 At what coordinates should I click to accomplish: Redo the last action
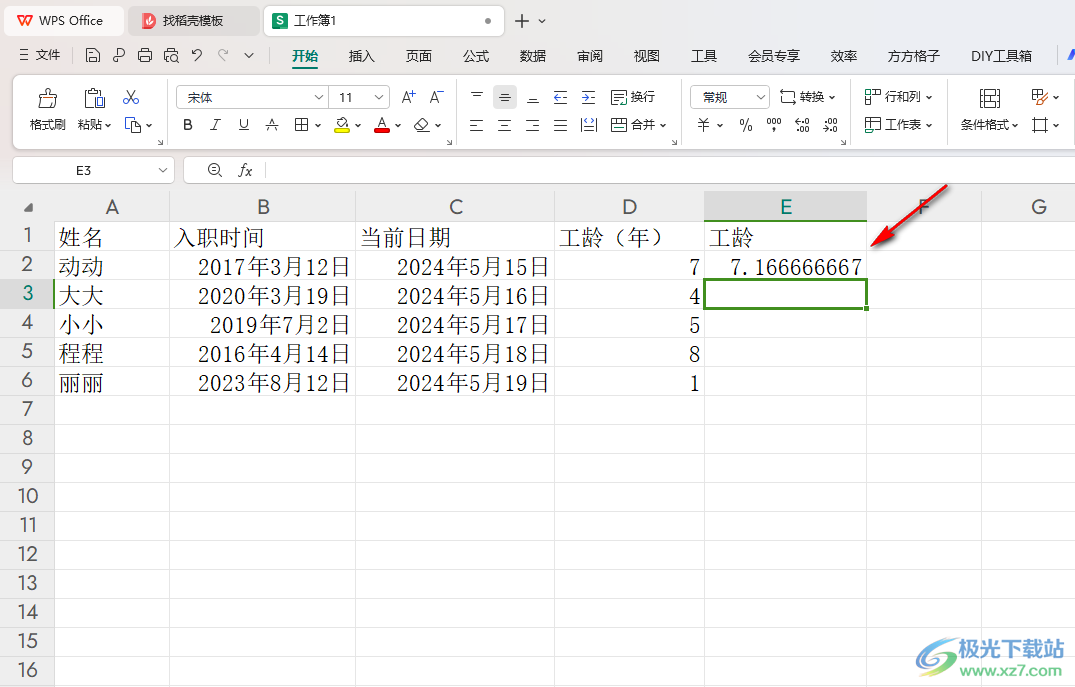(x=223, y=56)
